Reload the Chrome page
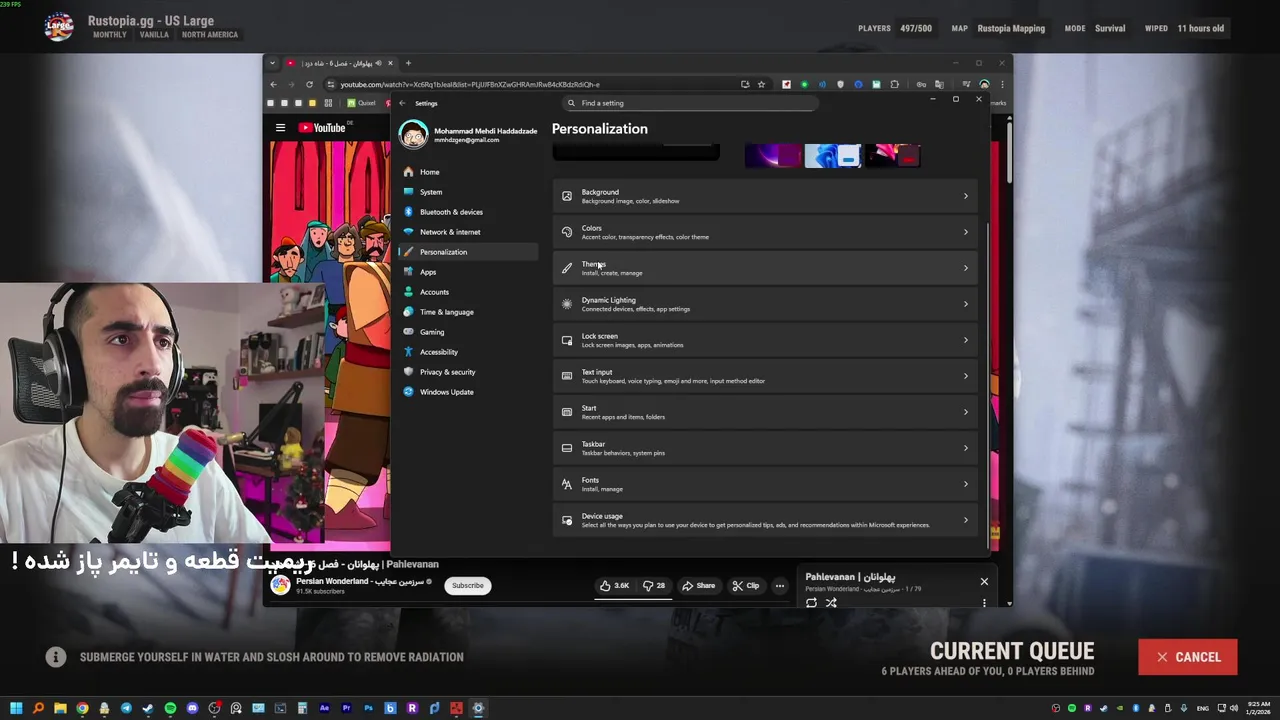 click(309, 85)
